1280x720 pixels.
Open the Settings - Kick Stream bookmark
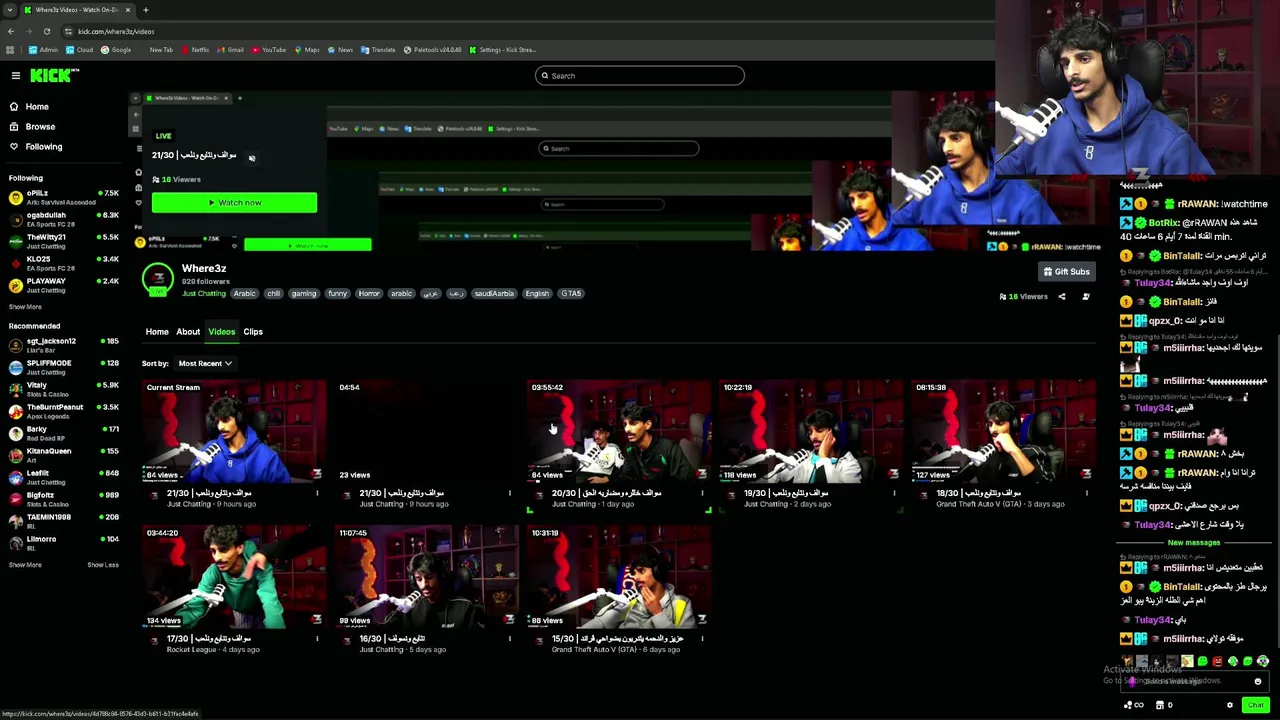coord(503,50)
